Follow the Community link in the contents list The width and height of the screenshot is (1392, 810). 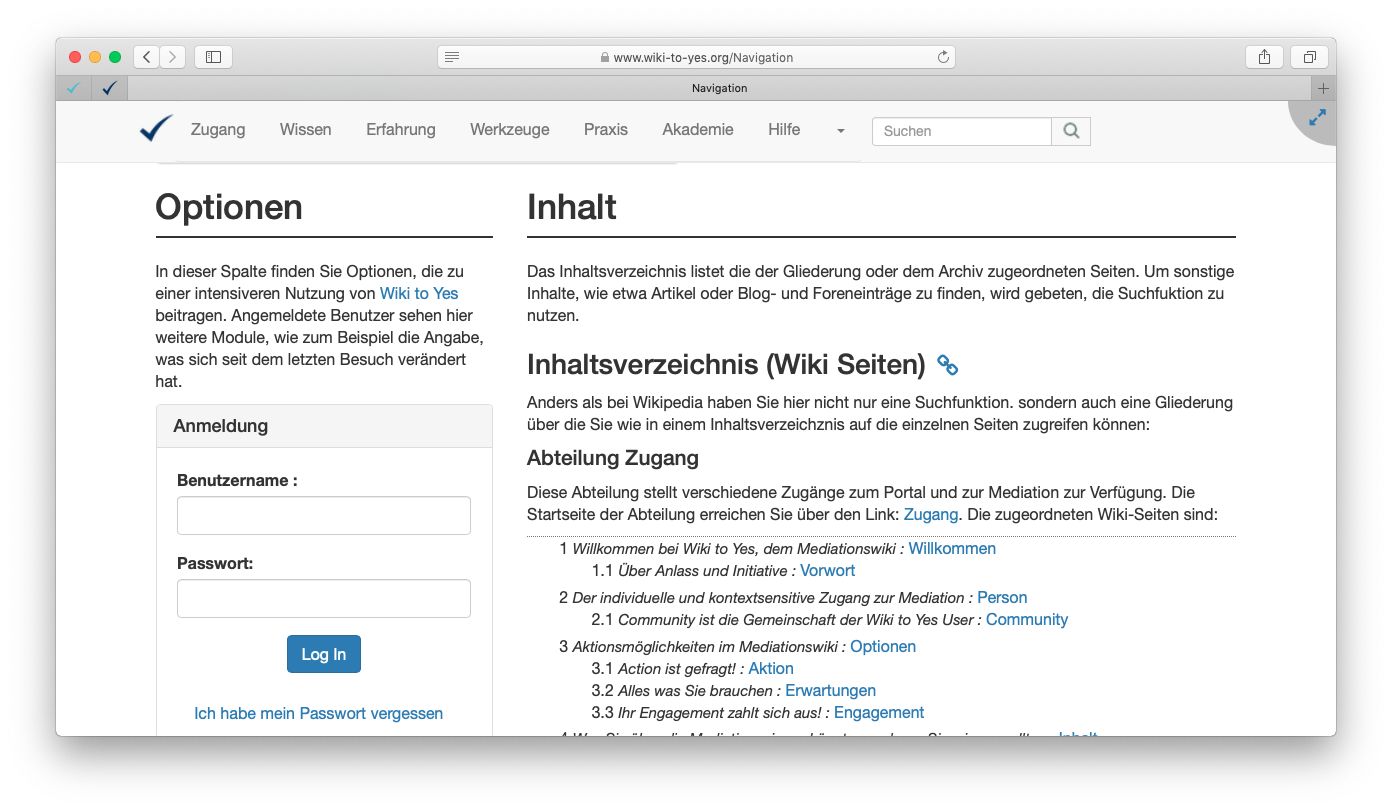click(x=1026, y=620)
